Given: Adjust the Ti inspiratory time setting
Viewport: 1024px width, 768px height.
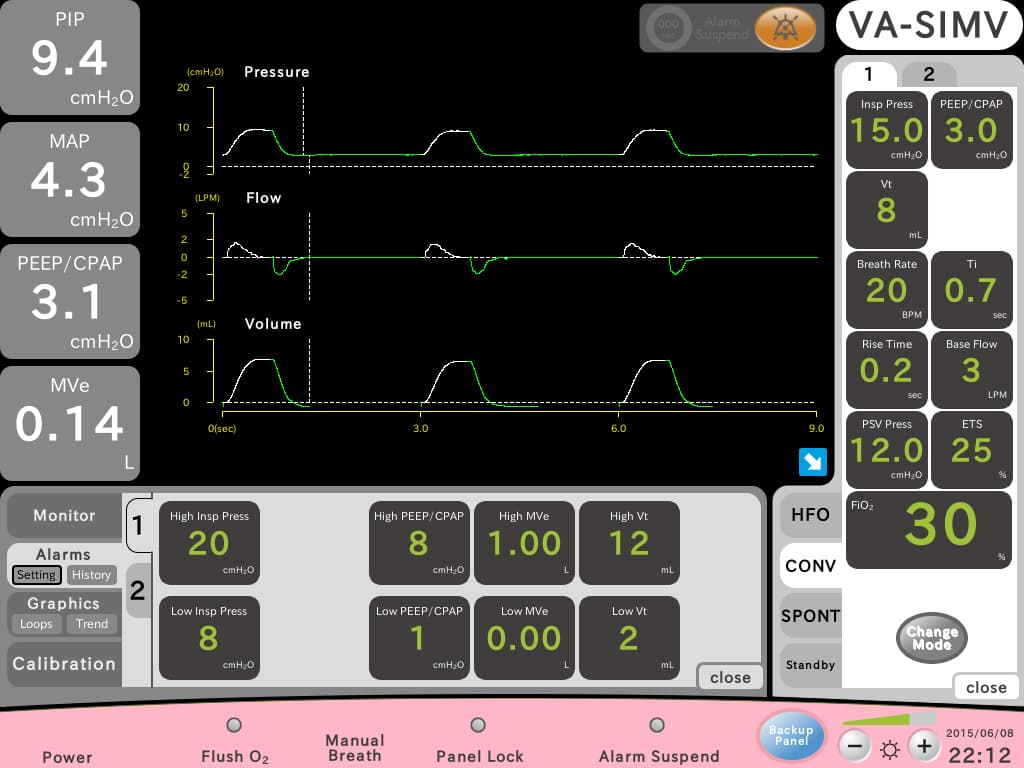Looking at the screenshot, I should click(972, 290).
